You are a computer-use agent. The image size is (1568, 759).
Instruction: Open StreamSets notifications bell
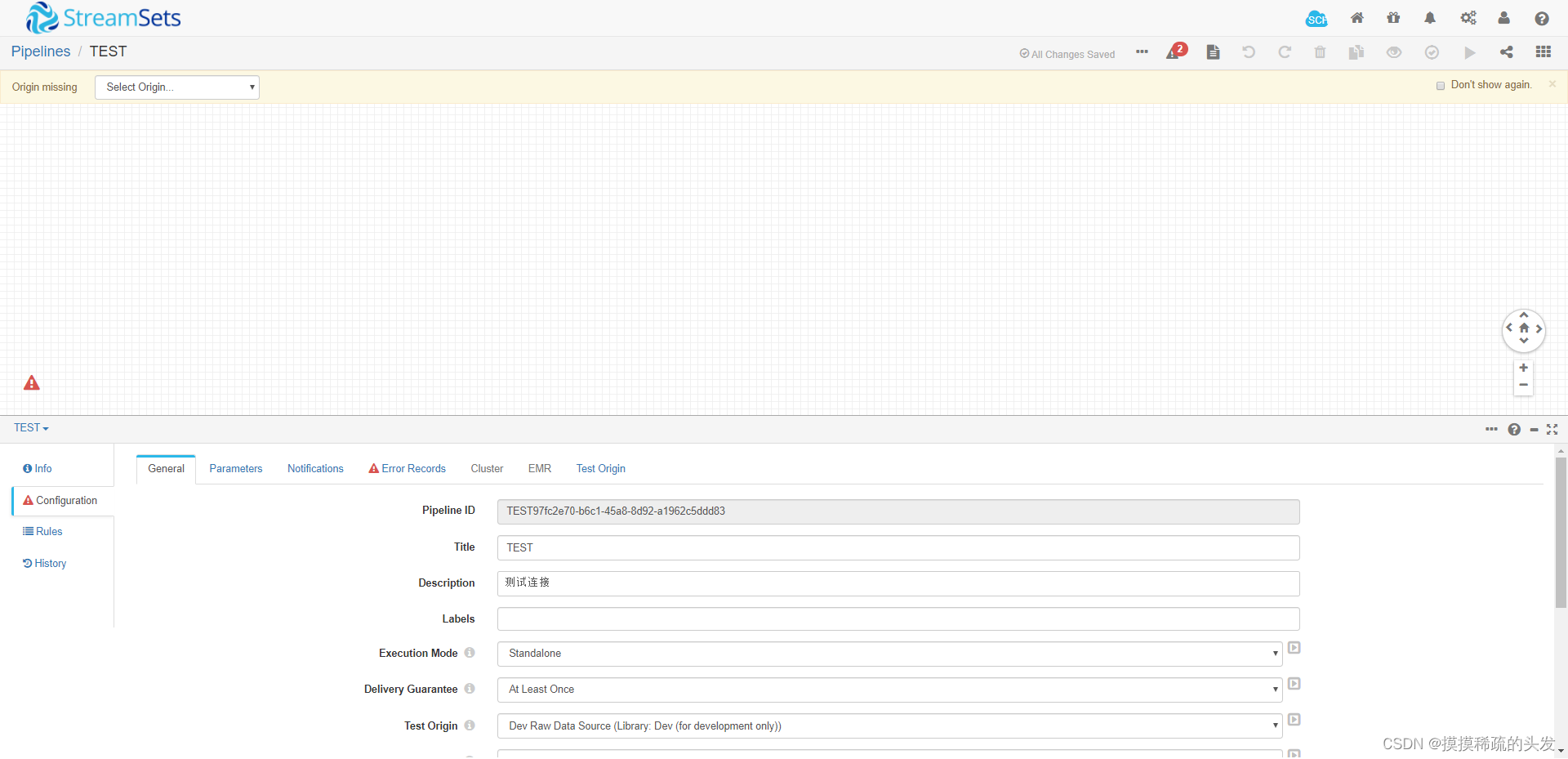(x=1430, y=17)
